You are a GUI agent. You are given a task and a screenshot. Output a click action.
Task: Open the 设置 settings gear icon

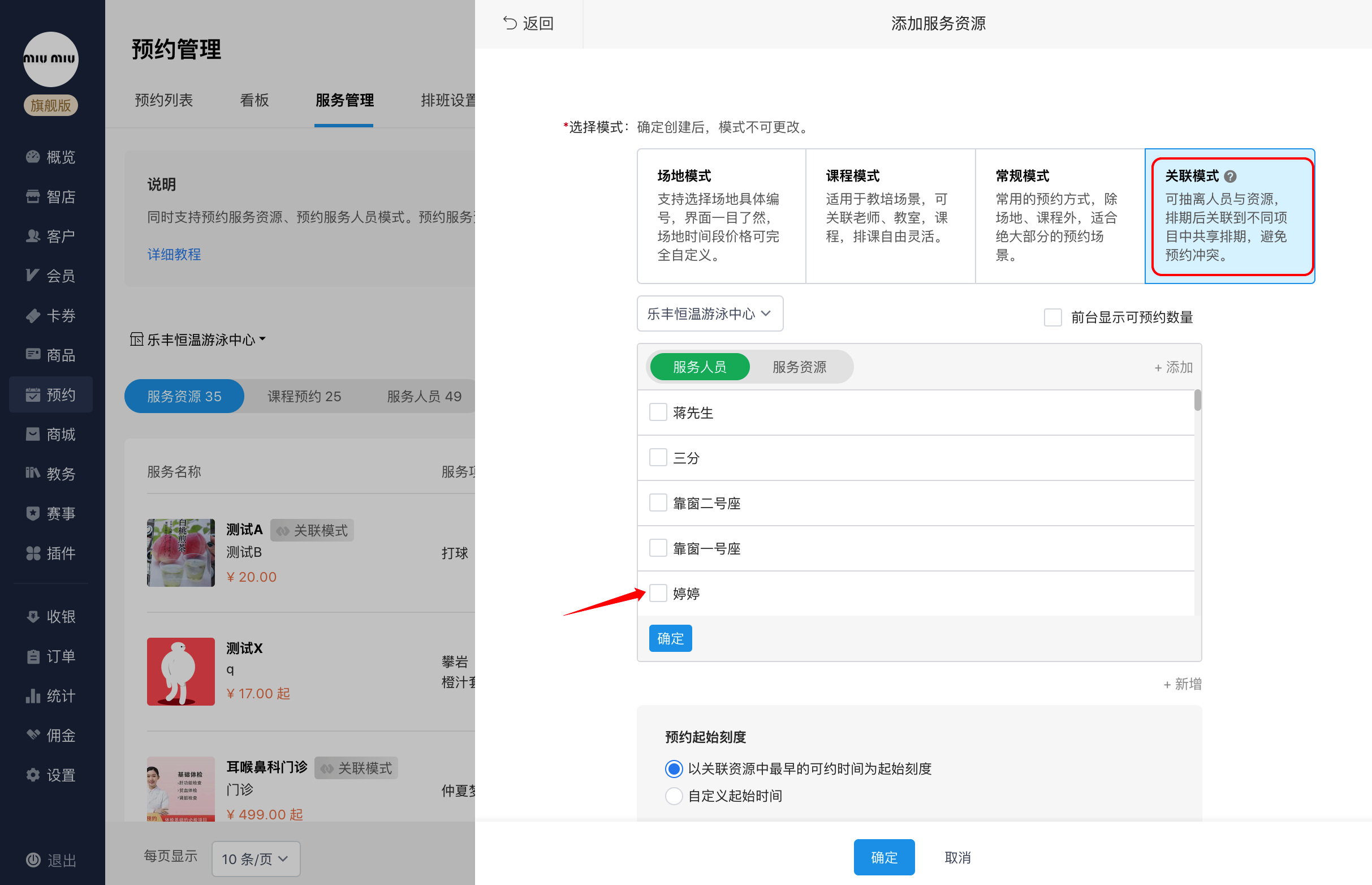coord(33,775)
